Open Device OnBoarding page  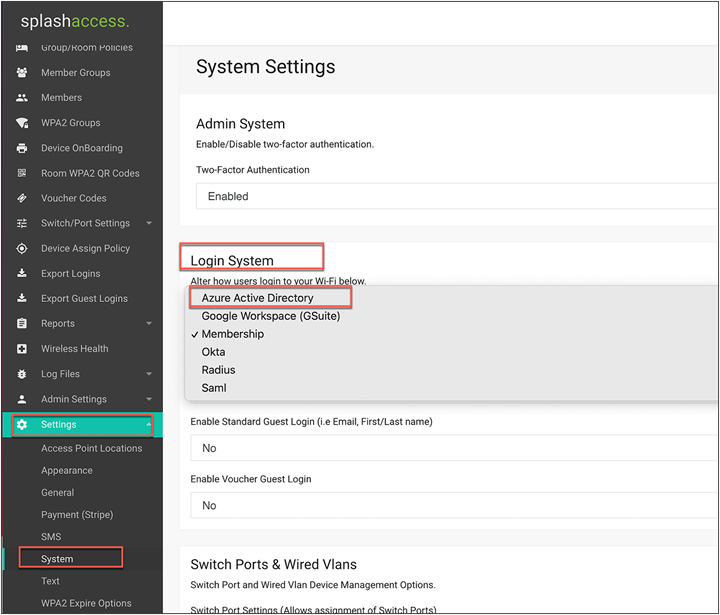point(82,148)
